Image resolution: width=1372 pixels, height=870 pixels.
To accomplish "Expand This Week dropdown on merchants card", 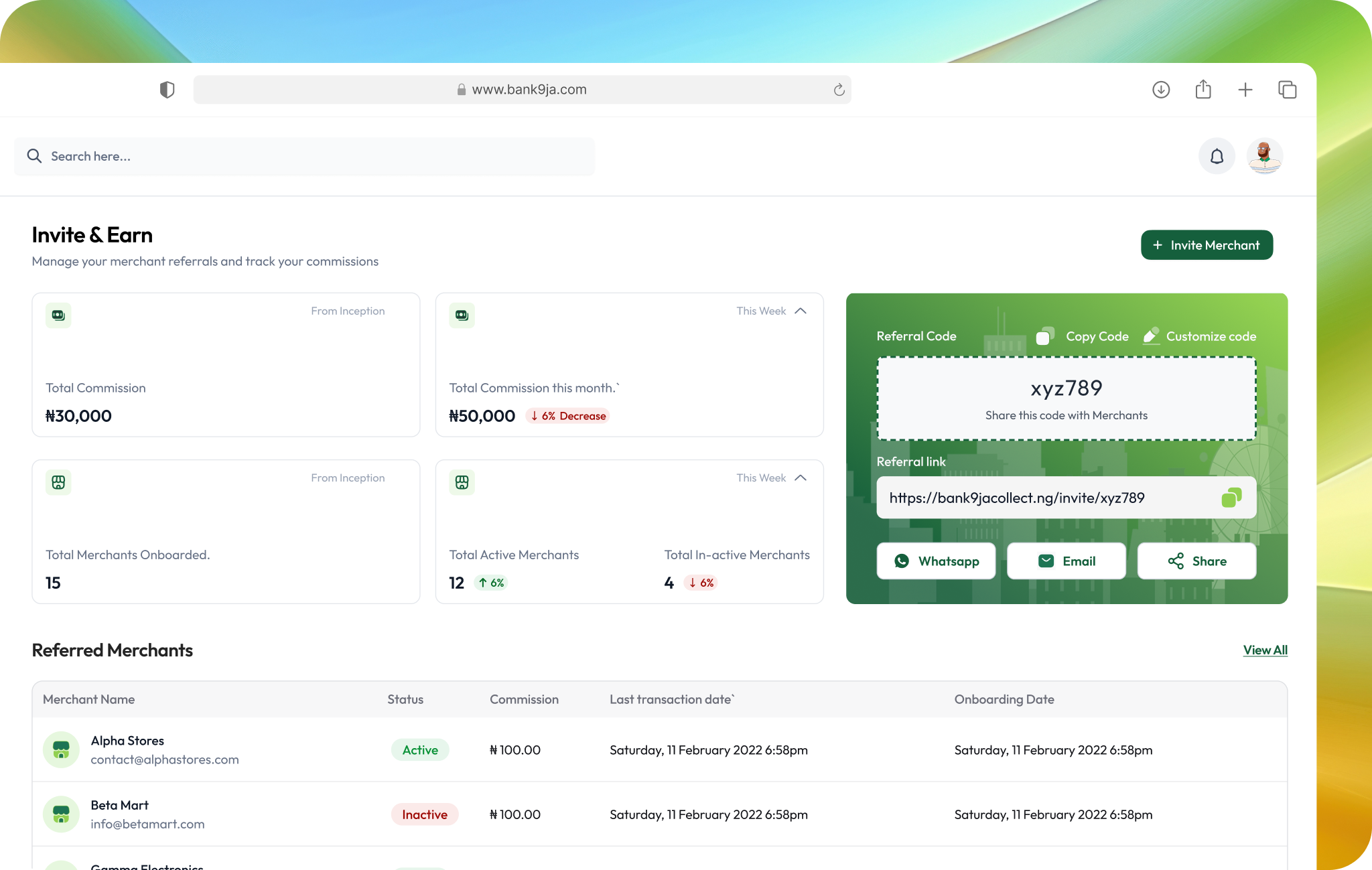I will tap(771, 478).
